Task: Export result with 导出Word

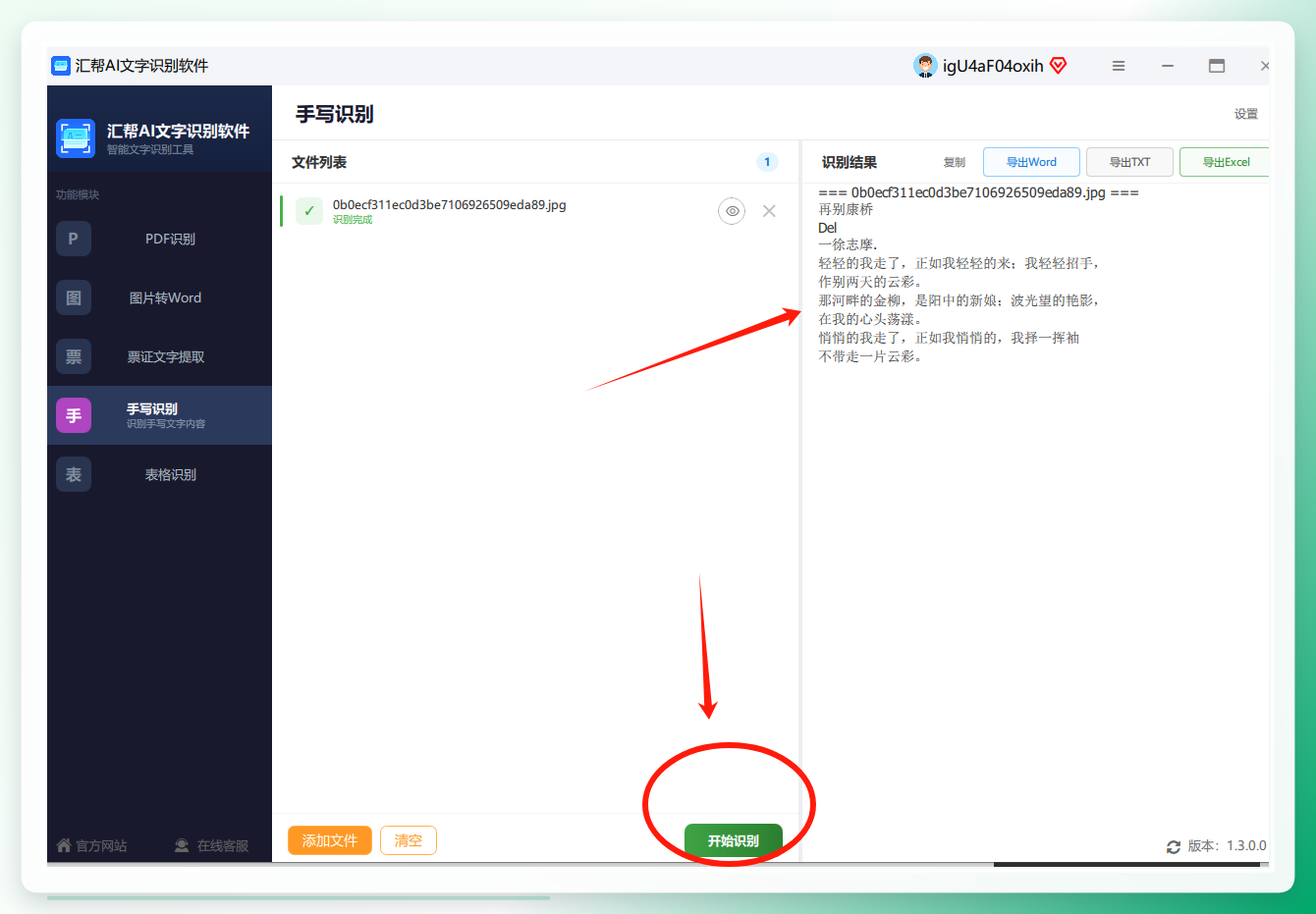Action: (1031, 162)
